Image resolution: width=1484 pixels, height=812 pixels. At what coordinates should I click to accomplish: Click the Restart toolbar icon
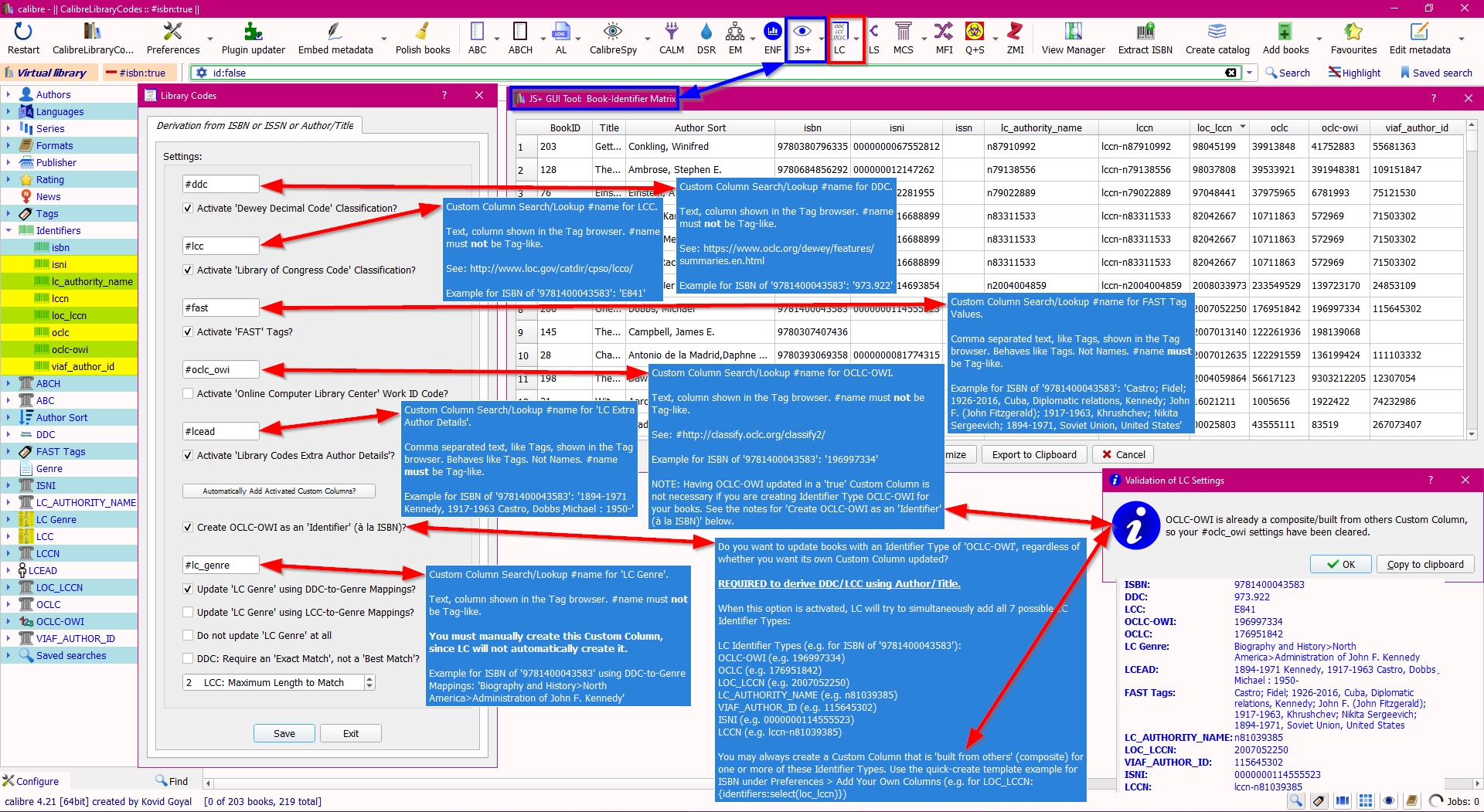point(23,32)
